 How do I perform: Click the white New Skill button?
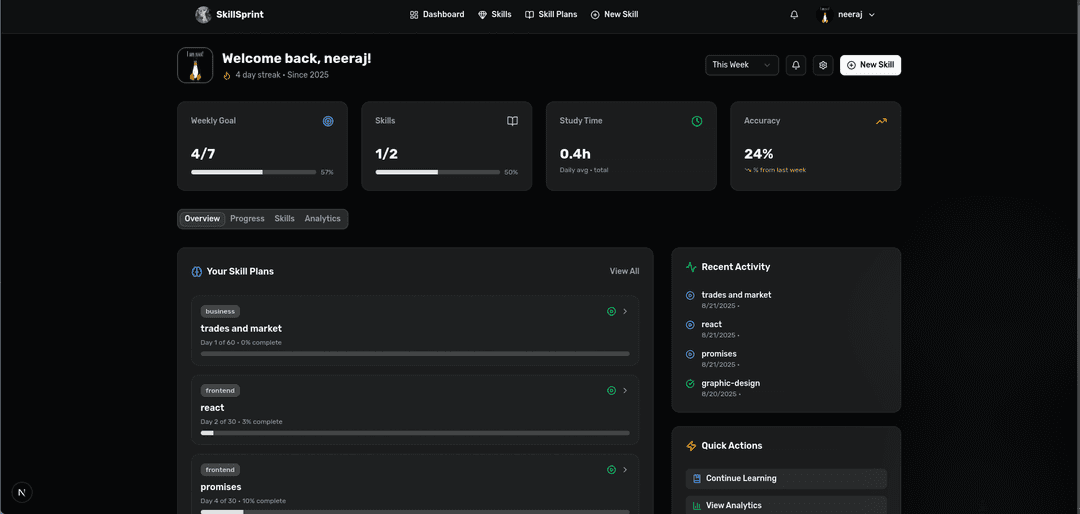(871, 65)
